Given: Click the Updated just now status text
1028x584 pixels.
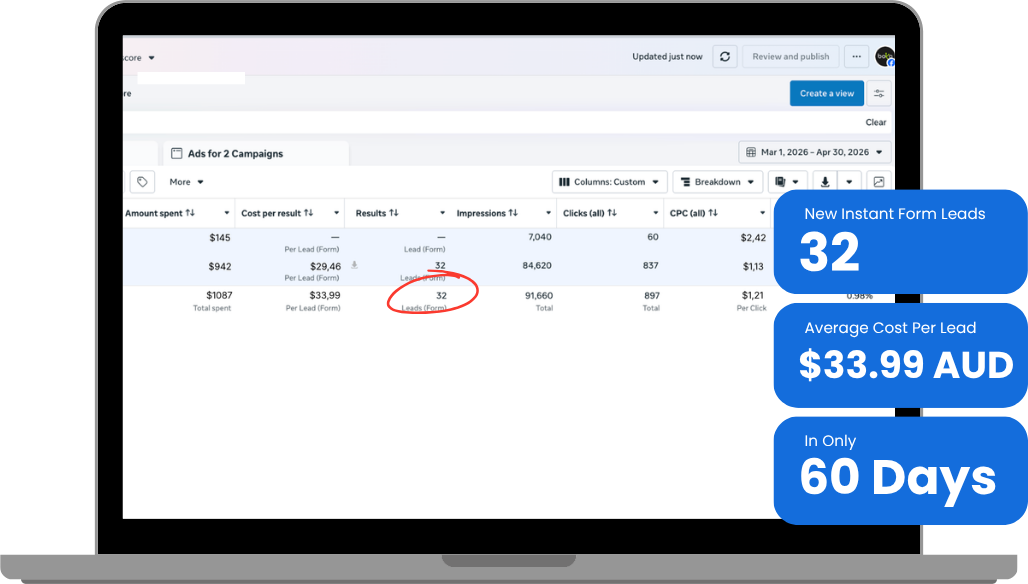Looking at the screenshot, I should 667,56.
